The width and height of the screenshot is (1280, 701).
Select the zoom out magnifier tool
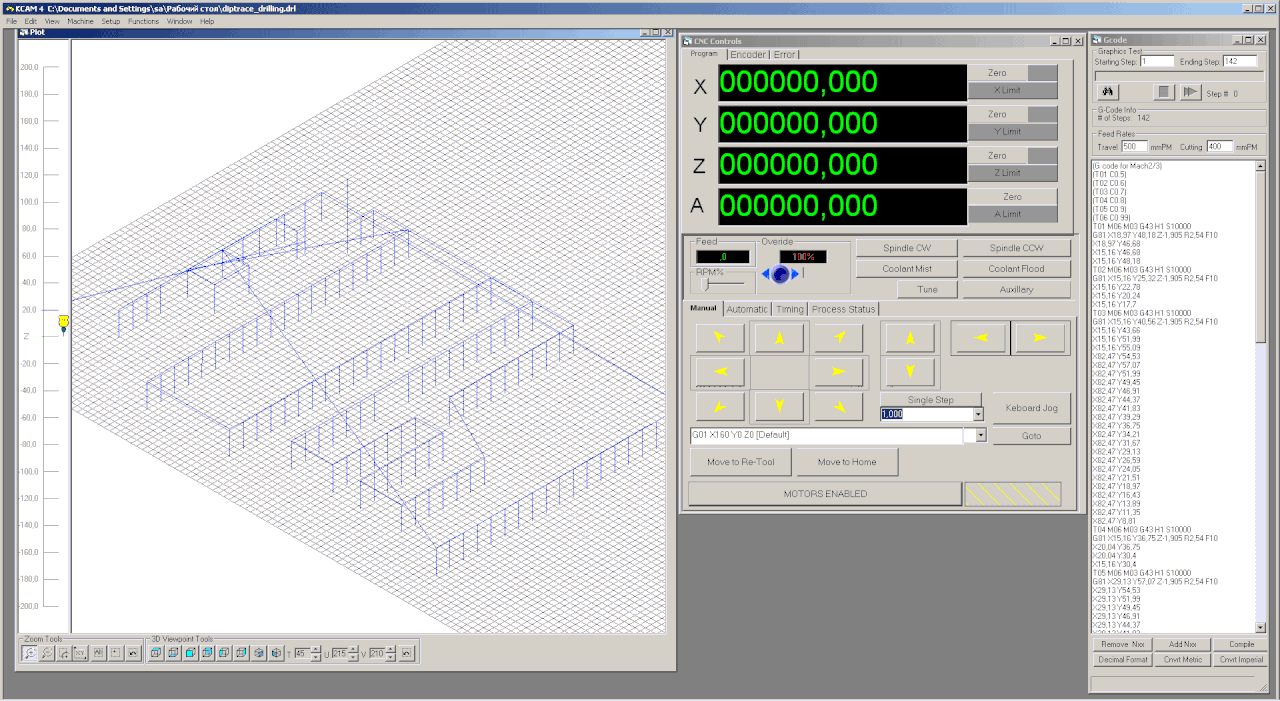point(47,653)
